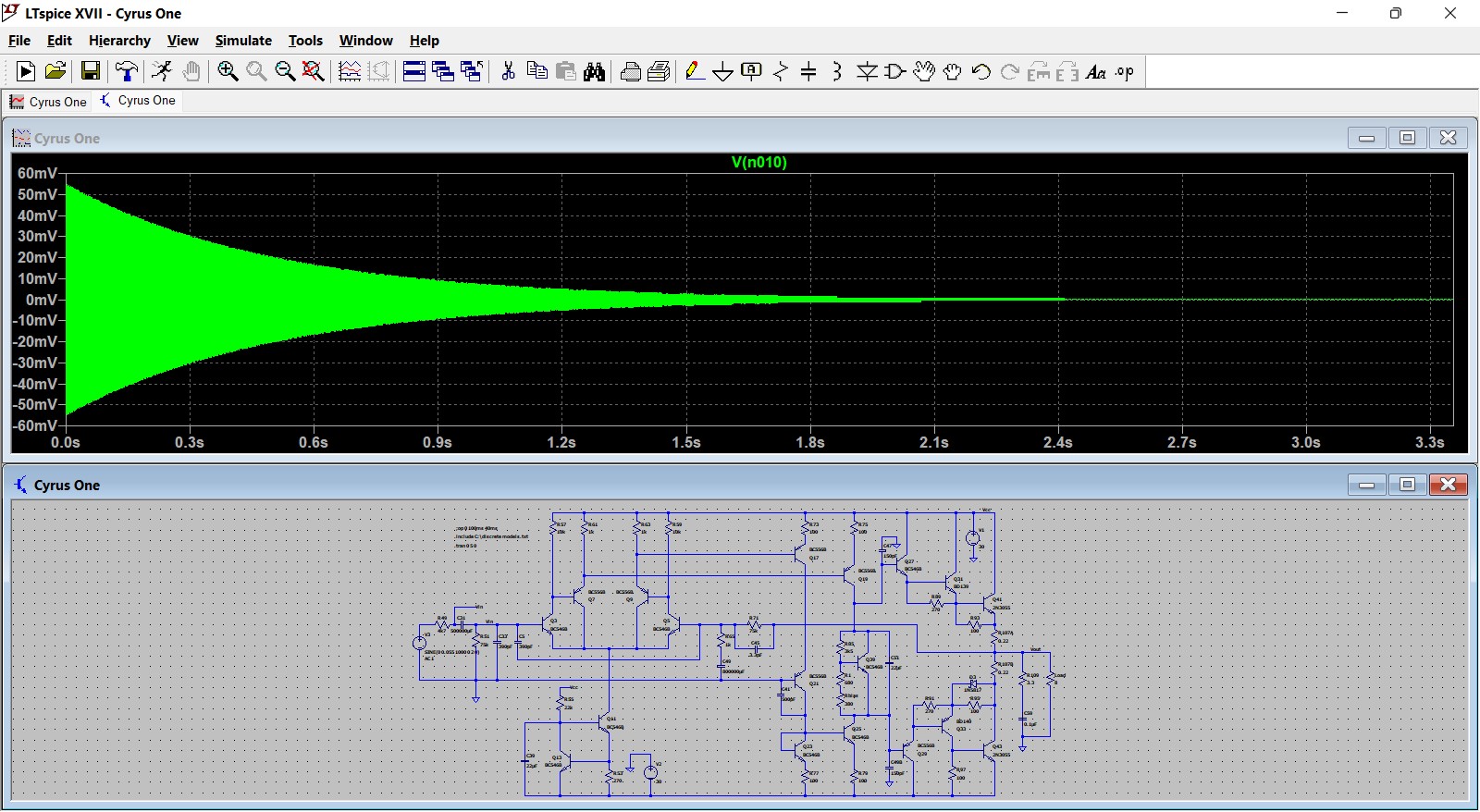
Task: Select the Drag closed-hand tool
Action: (953, 71)
